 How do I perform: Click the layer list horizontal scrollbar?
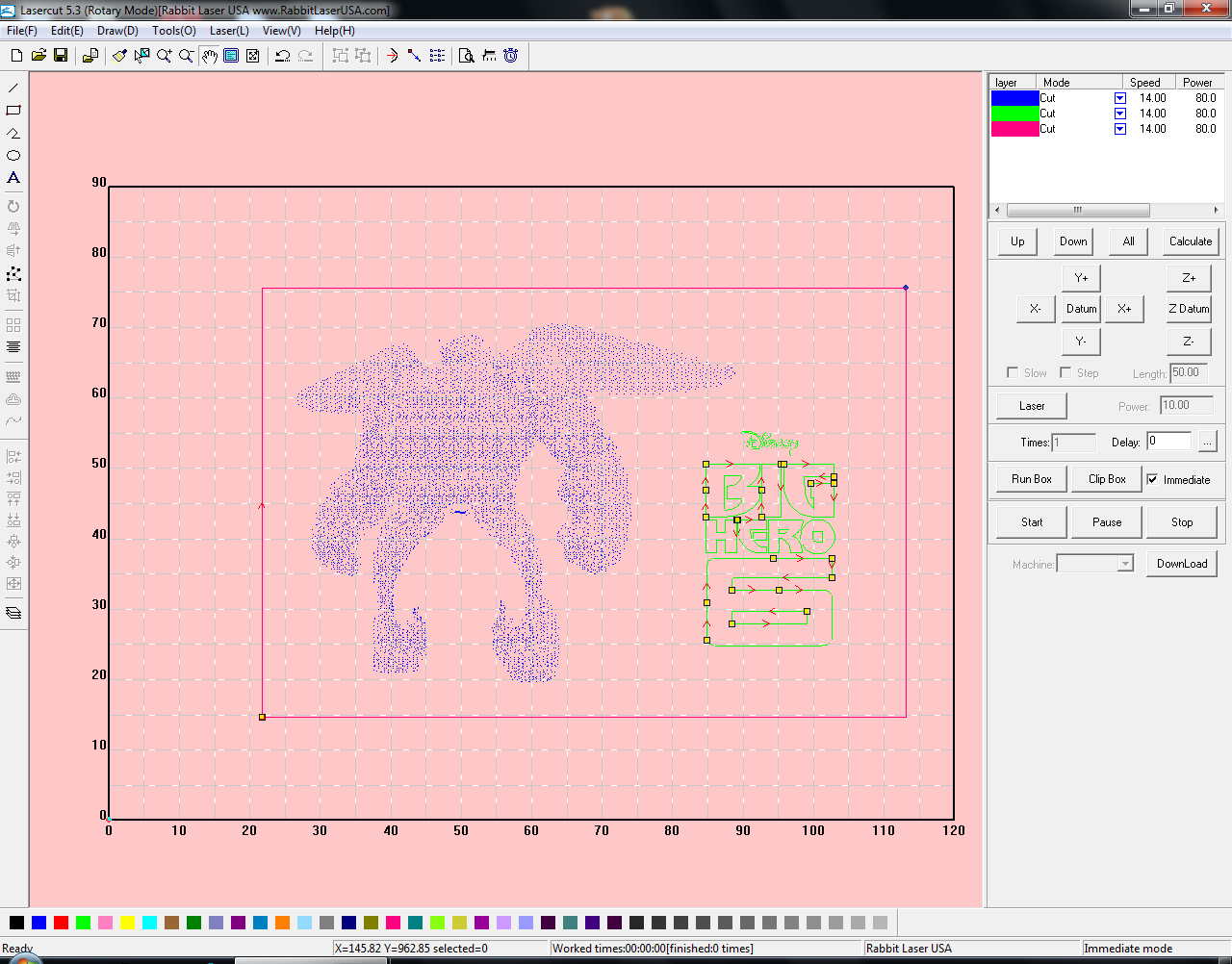coord(1107,210)
